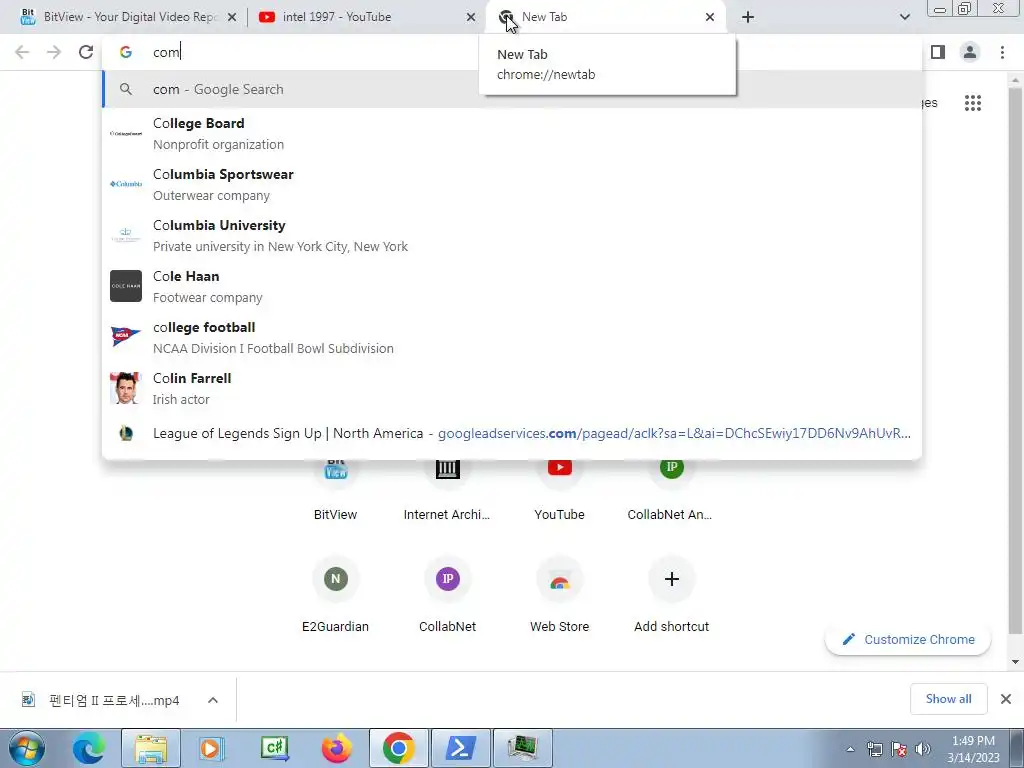Image resolution: width=1024 pixels, height=768 pixels.
Task: Click the volume speaker tray icon
Action: coord(923,749)
